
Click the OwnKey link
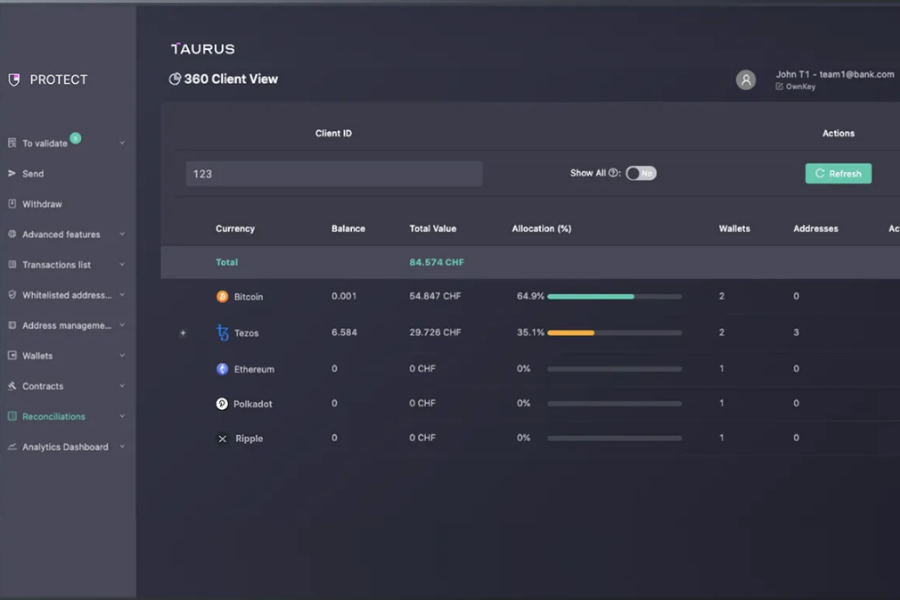(800, 87)
